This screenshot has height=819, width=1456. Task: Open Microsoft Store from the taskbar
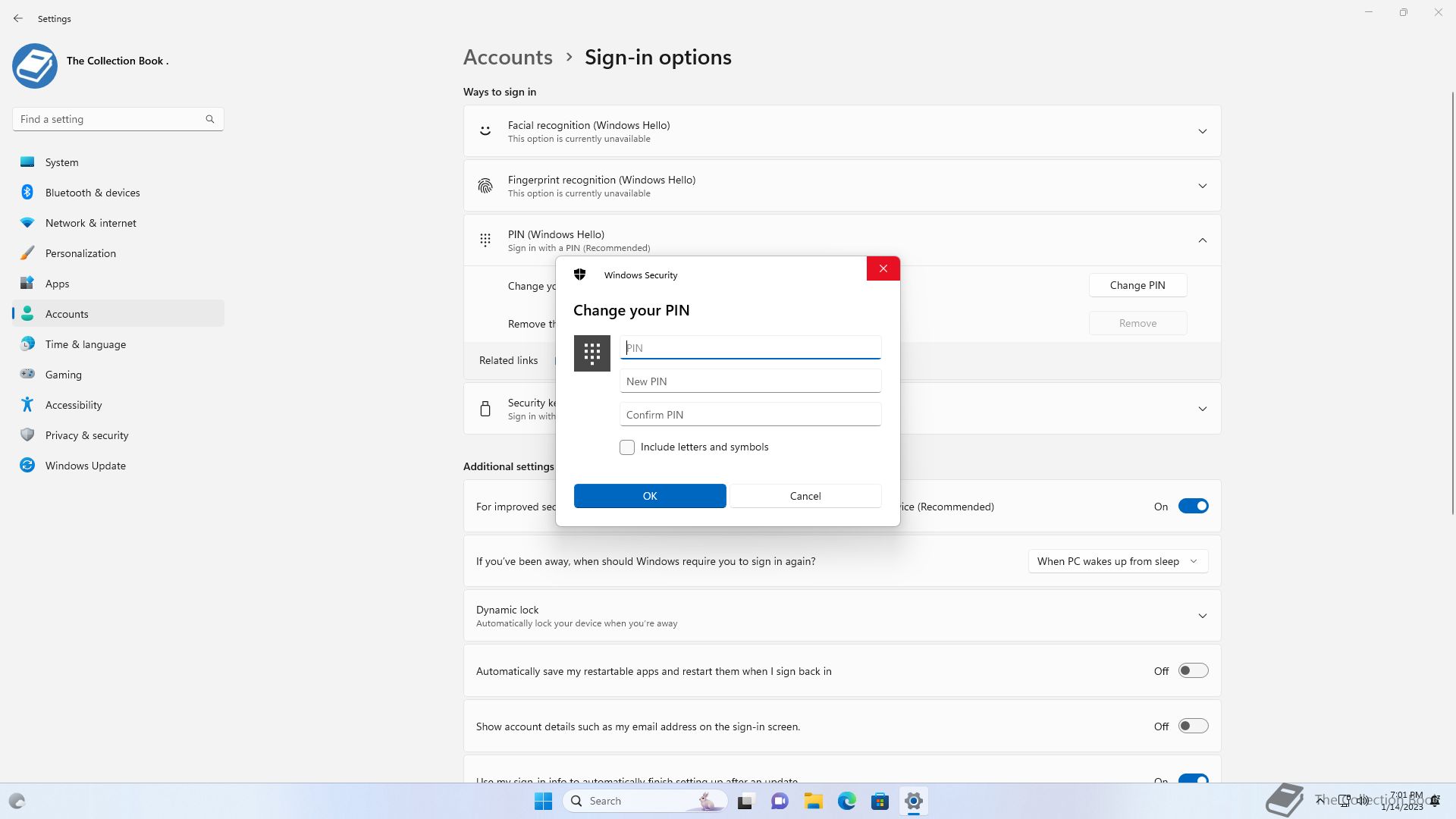click(880, 801)
